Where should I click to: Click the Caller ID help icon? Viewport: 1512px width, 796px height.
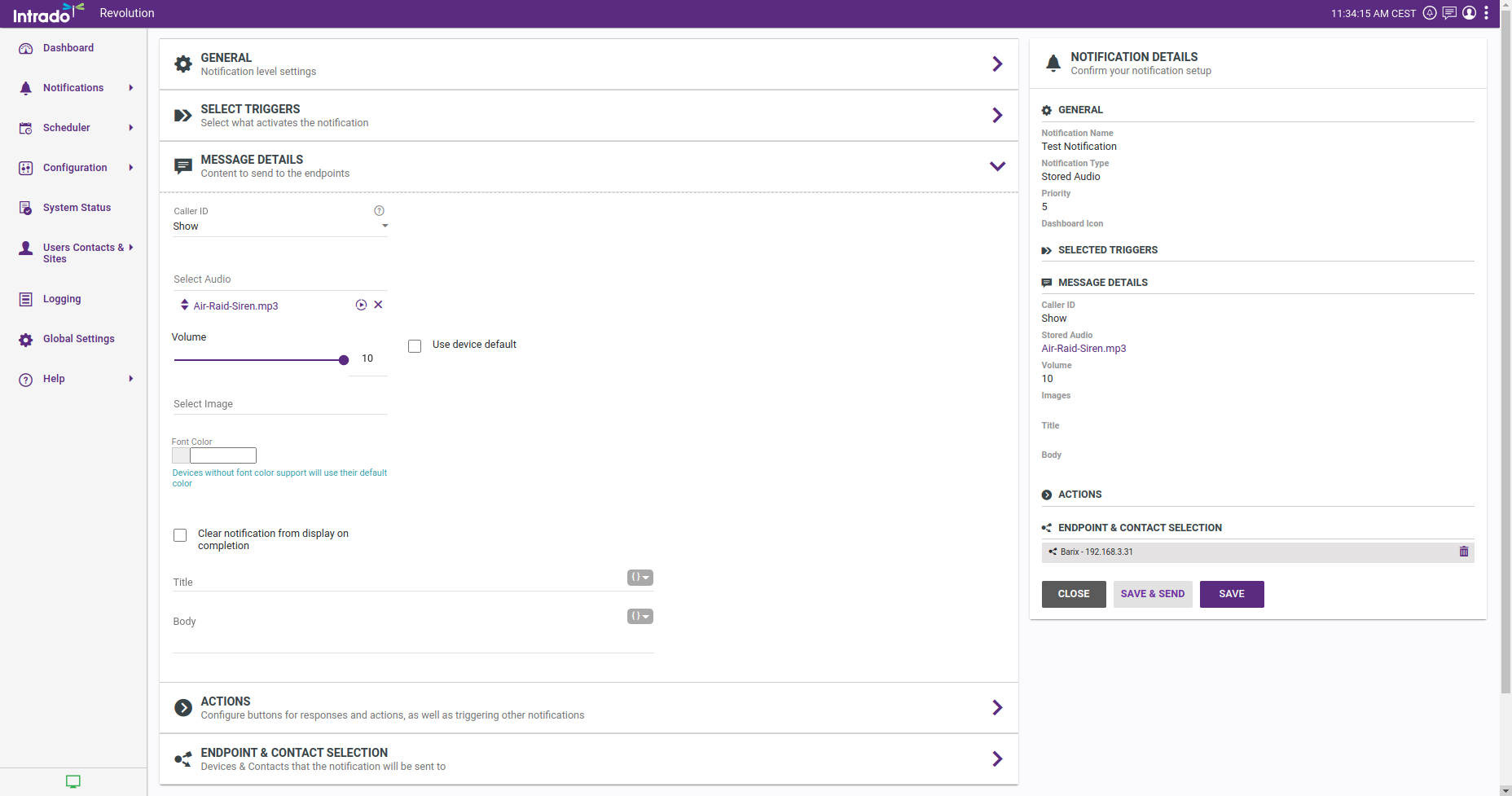379,211
